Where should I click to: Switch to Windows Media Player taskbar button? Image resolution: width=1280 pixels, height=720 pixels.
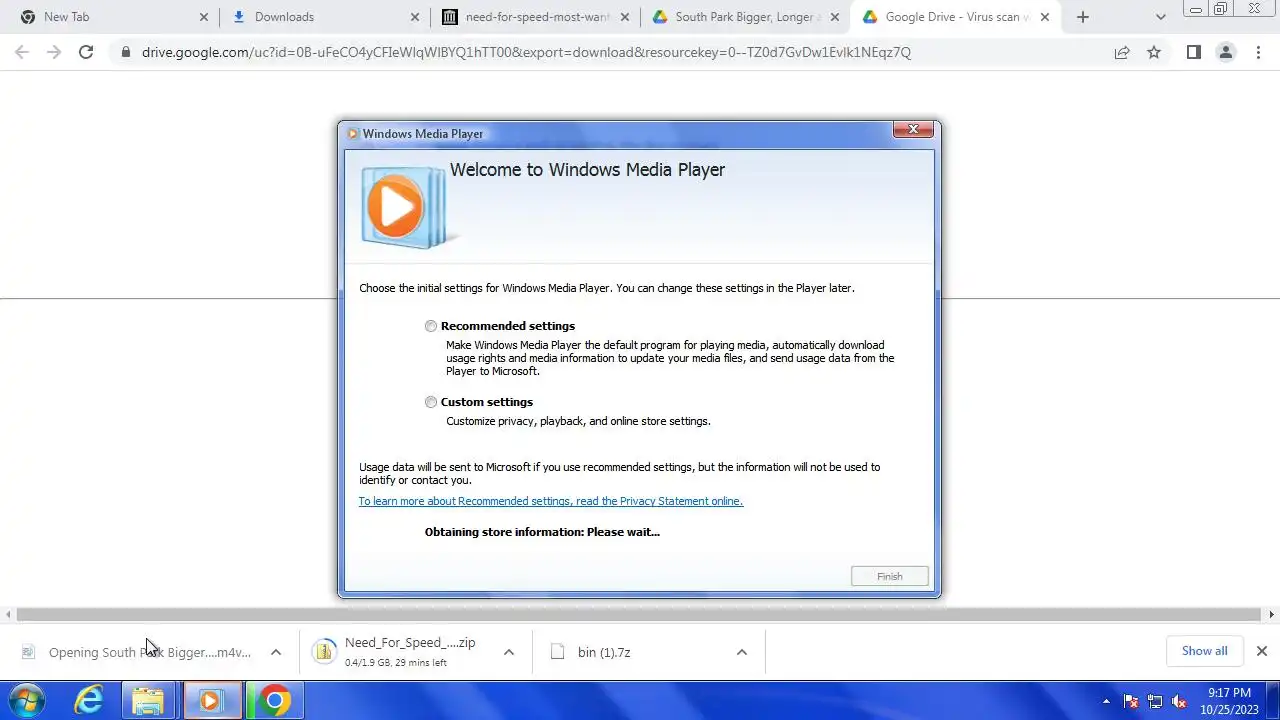coord(210,701)
